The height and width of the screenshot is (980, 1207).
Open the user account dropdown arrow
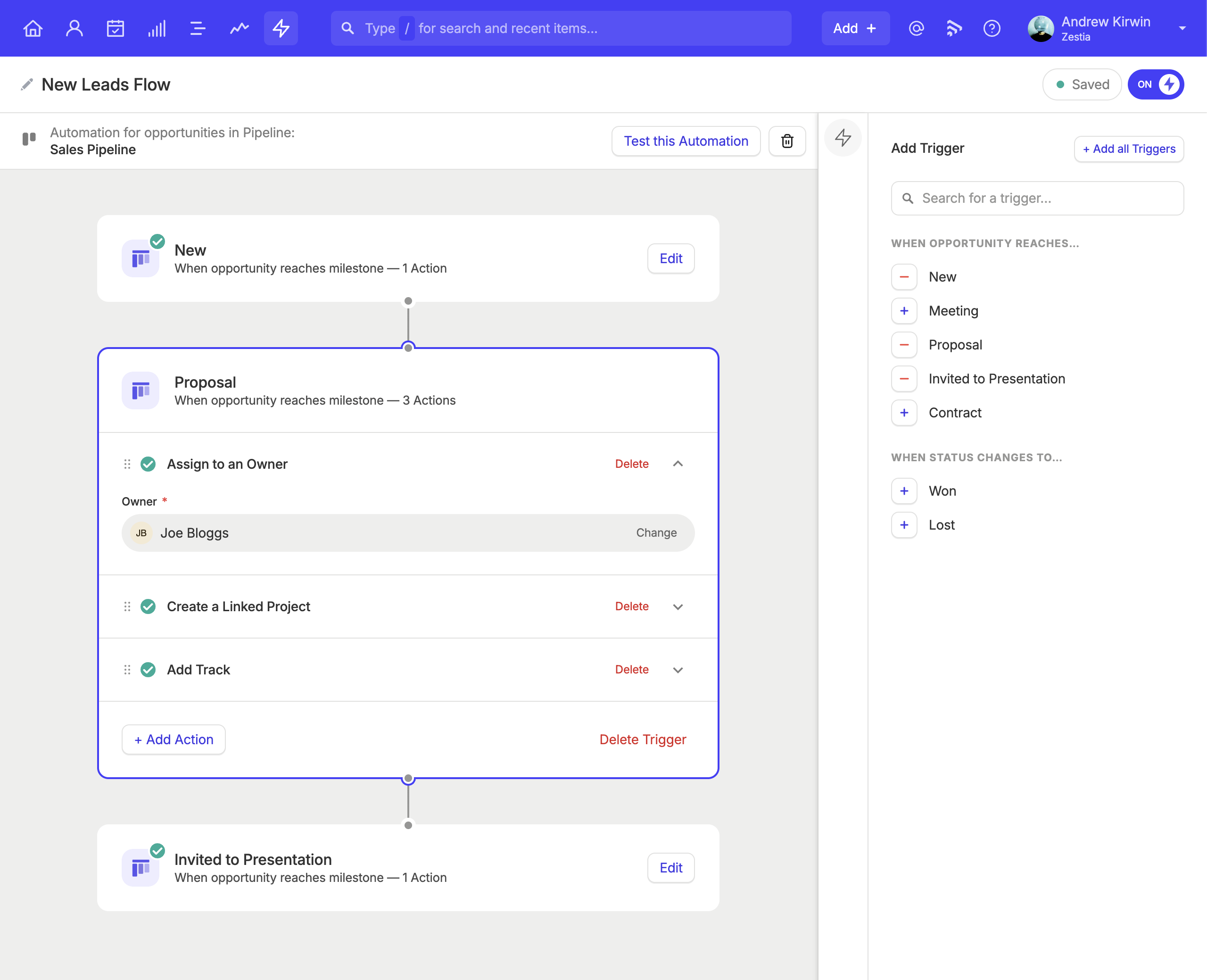click(x=1182, y=28)
